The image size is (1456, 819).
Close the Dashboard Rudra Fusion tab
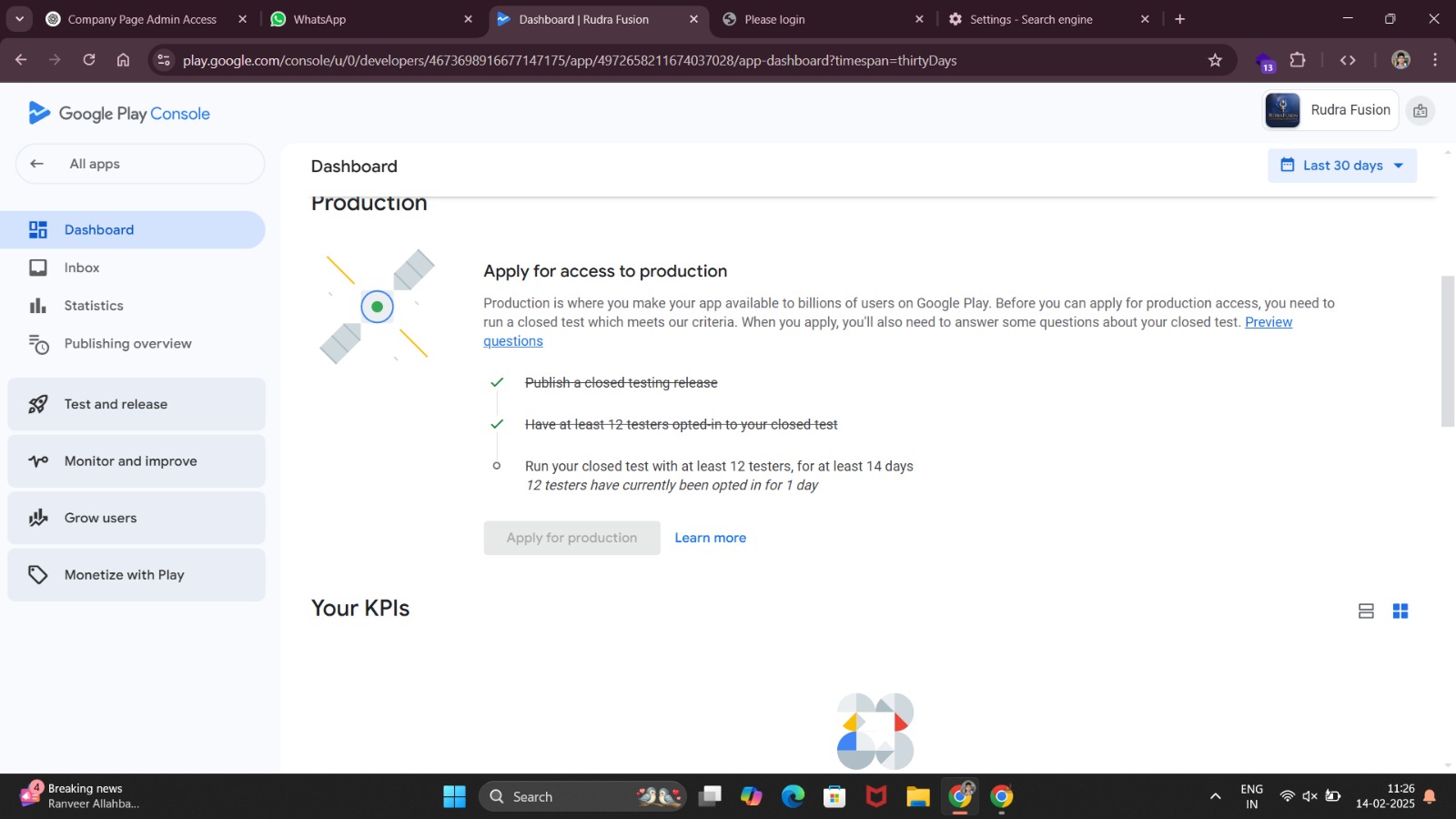(693, 19)
